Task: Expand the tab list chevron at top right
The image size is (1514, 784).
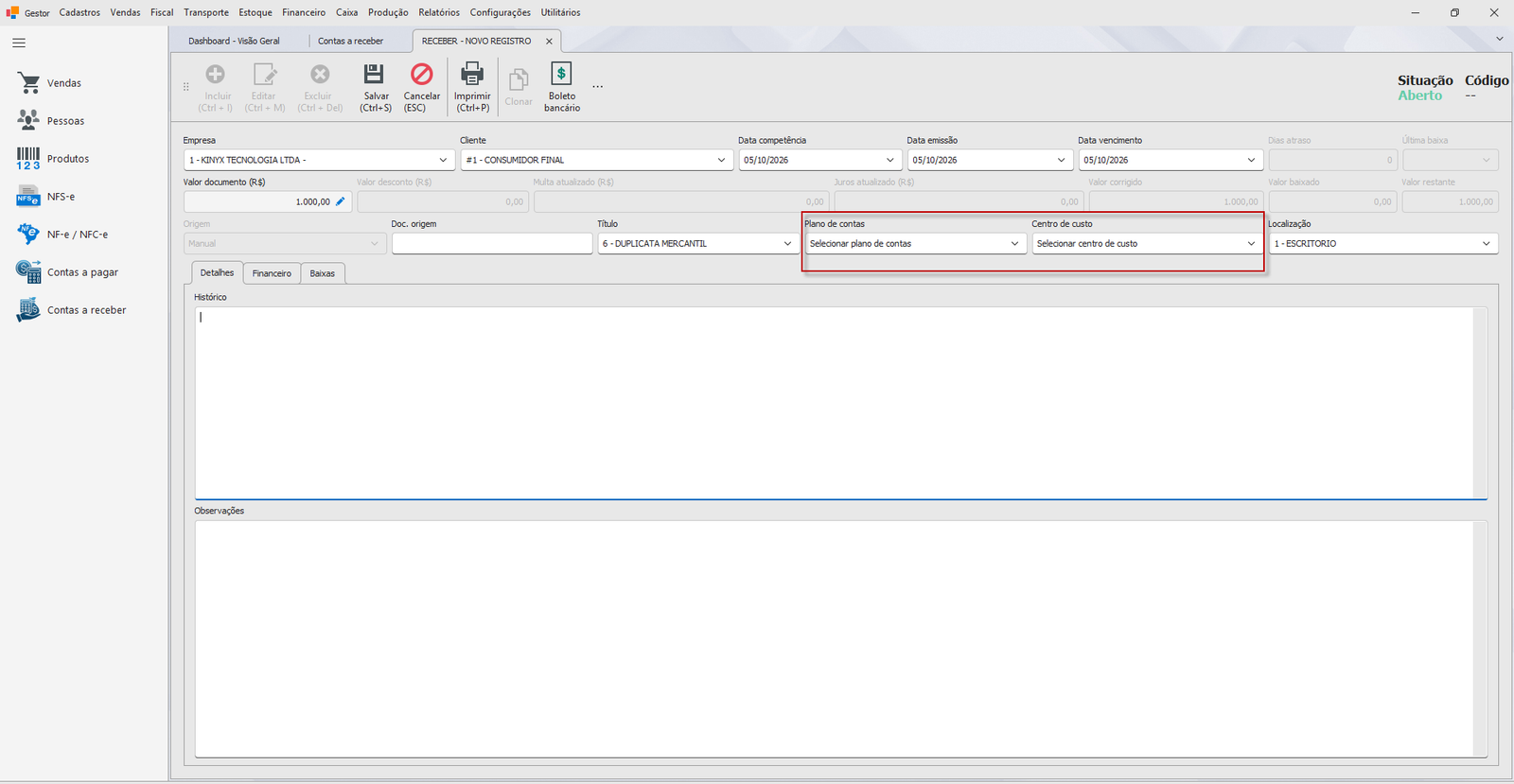Action: [x=1499, y=39]
